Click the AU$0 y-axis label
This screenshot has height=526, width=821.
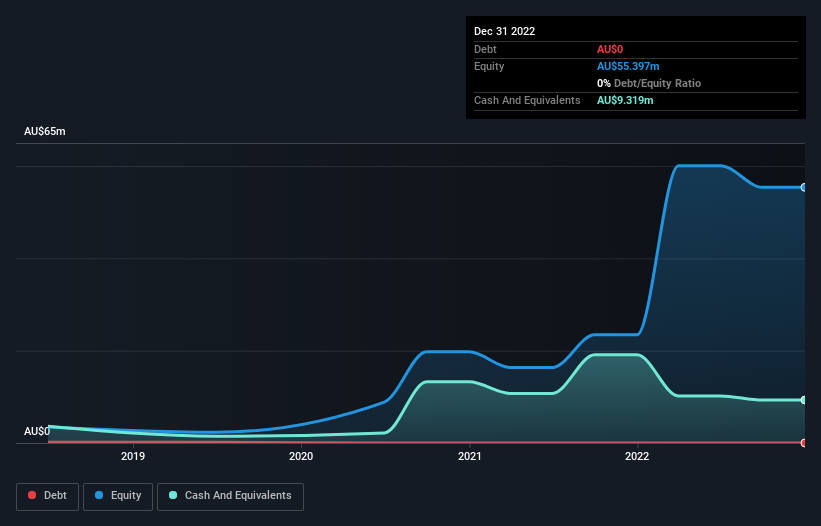pos(37,431)
